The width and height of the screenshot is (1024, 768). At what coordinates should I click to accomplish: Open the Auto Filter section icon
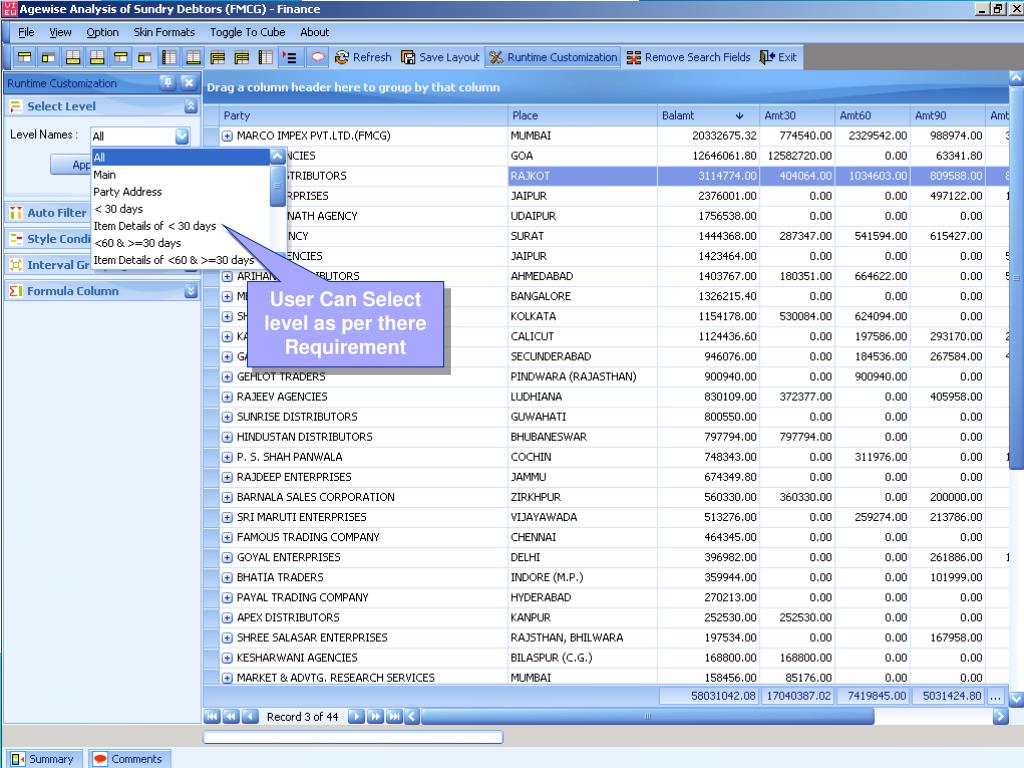16,212
